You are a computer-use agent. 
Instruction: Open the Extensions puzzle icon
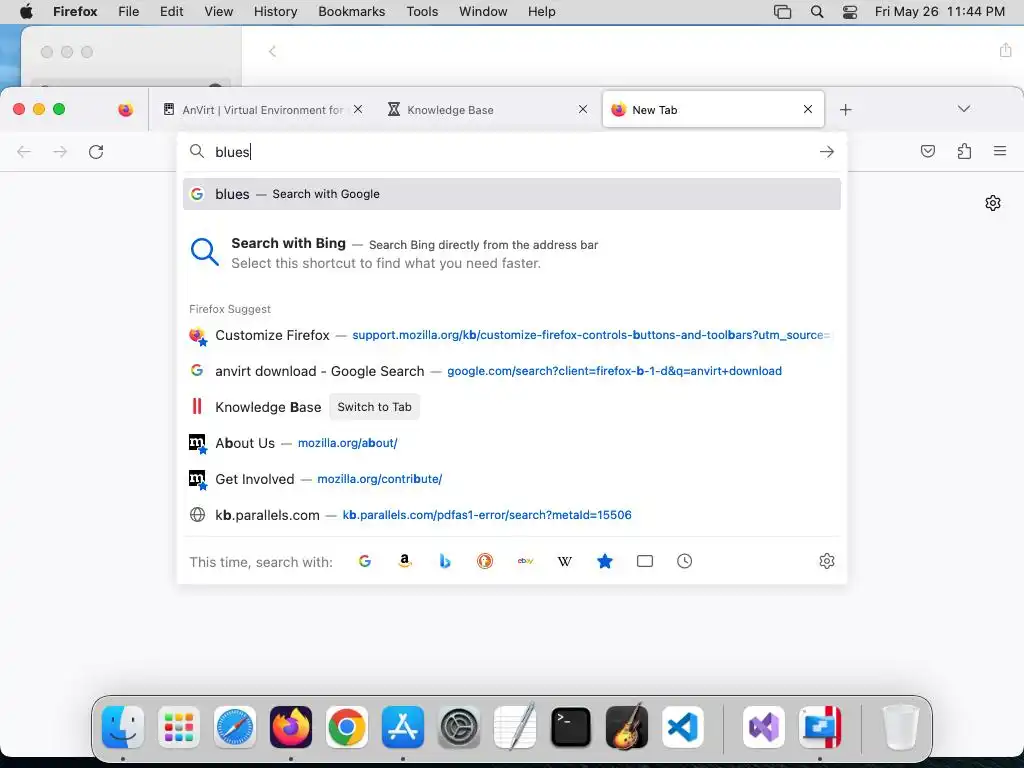(964, 152)
